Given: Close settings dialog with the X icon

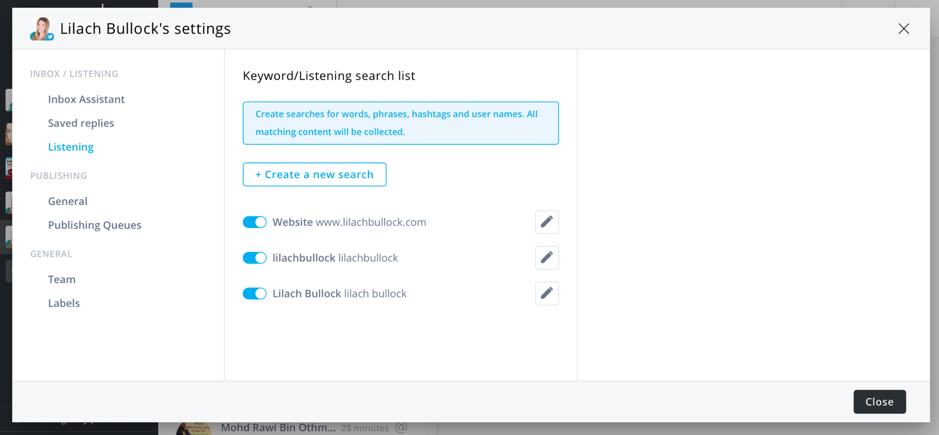Looking at the screenshot, I should 904,28.
